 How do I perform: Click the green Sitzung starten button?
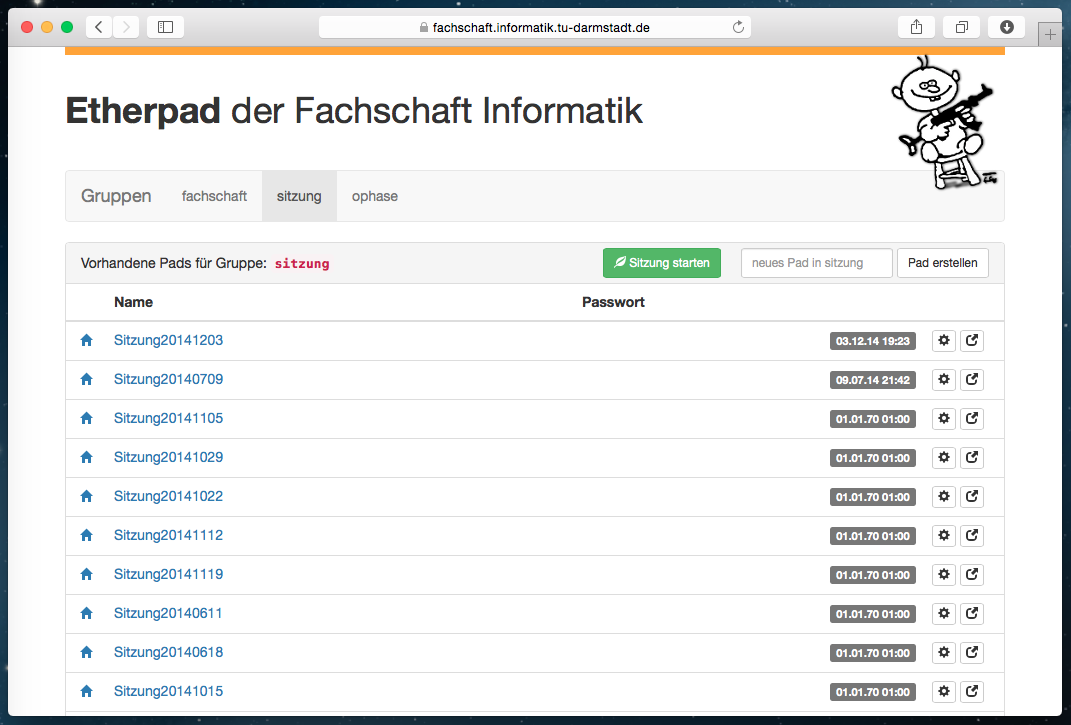tap(662, 263)
